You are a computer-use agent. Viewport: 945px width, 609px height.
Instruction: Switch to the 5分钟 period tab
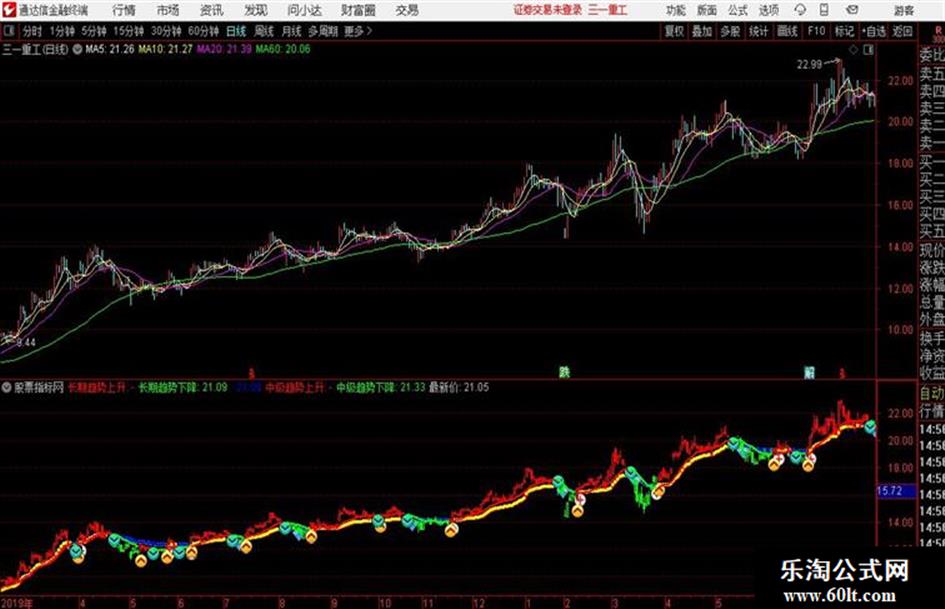[x=94, y=31]
